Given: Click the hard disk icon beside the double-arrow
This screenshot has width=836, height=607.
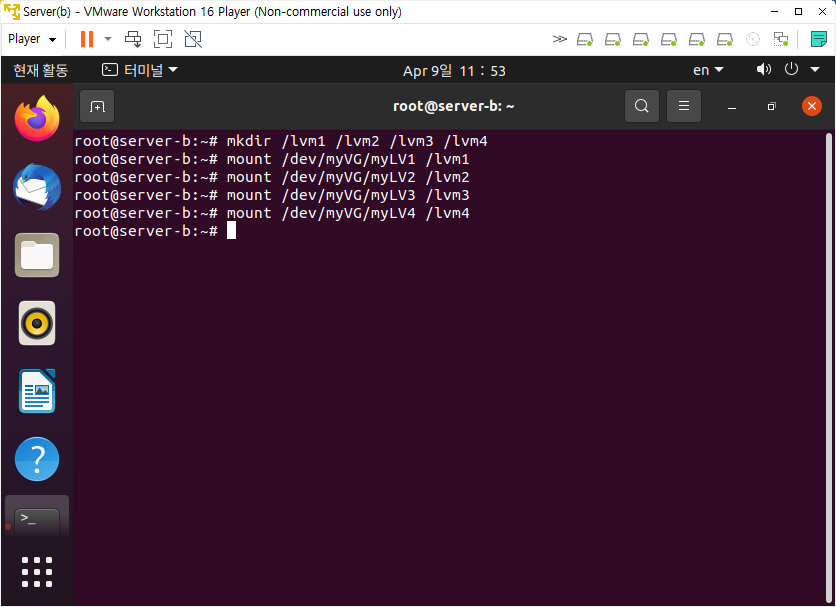Looking at the screenshot, I should [x=585, y=39].
